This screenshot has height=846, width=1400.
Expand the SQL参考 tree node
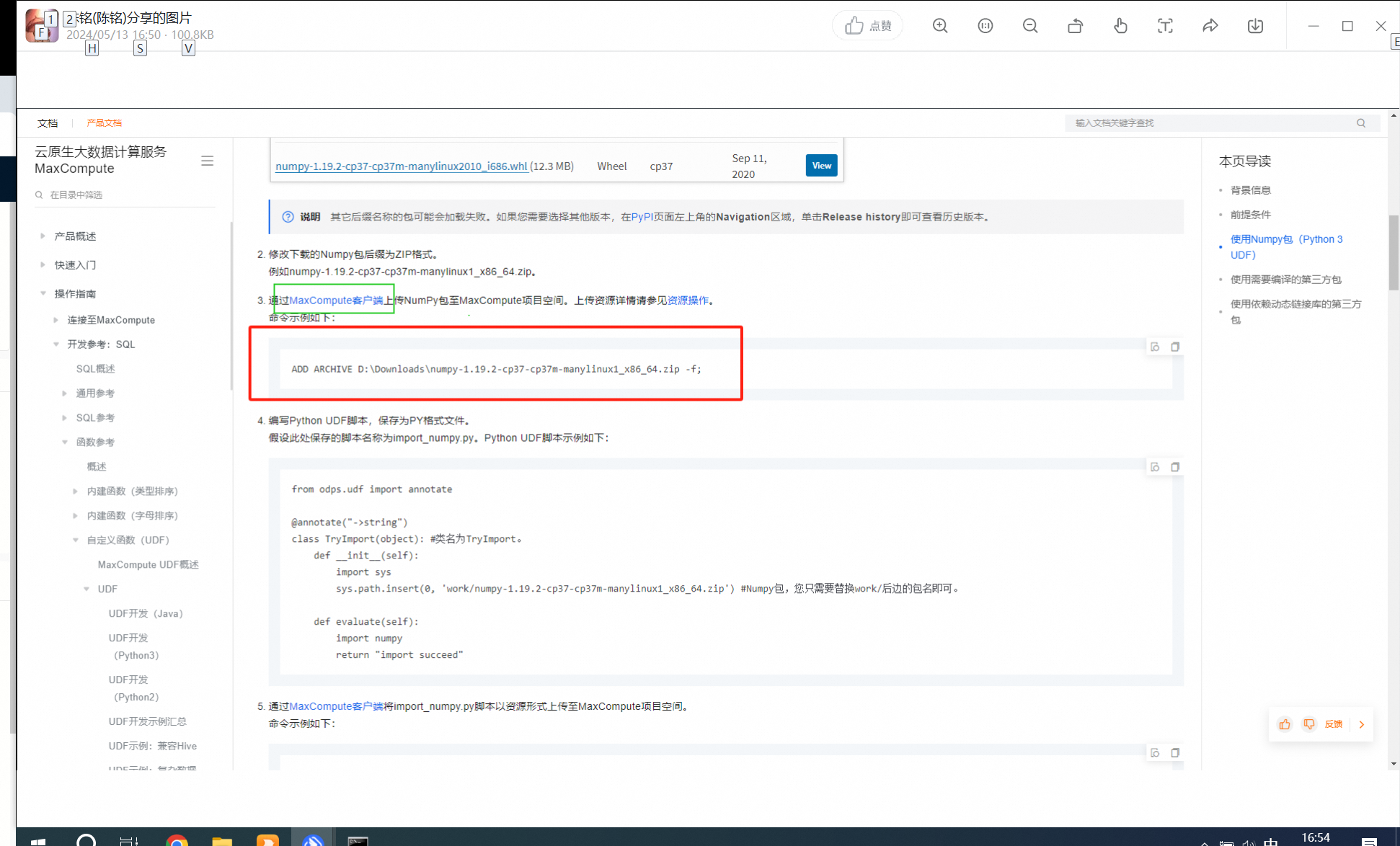pos(64,417)
